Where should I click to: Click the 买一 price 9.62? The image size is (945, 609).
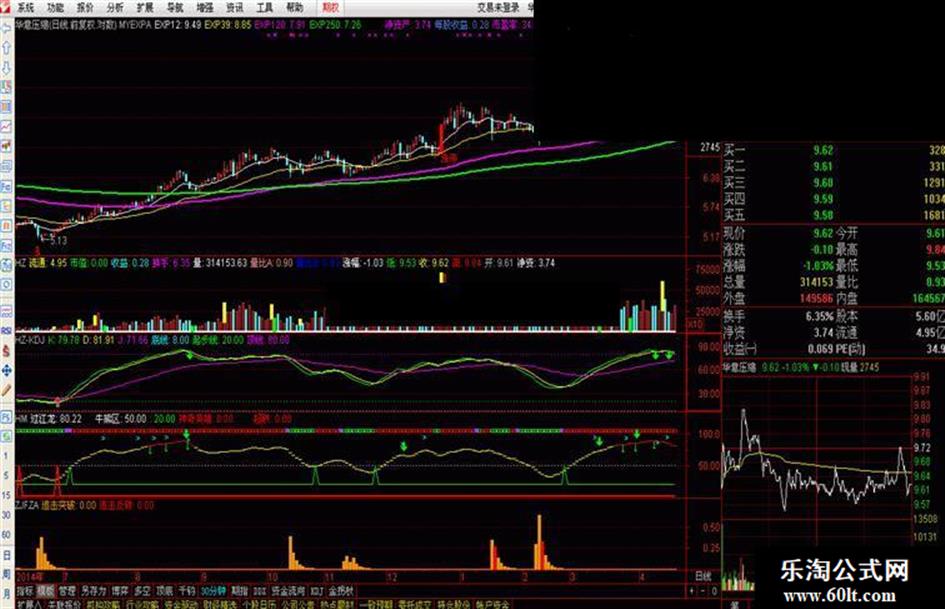coord(823,150)
